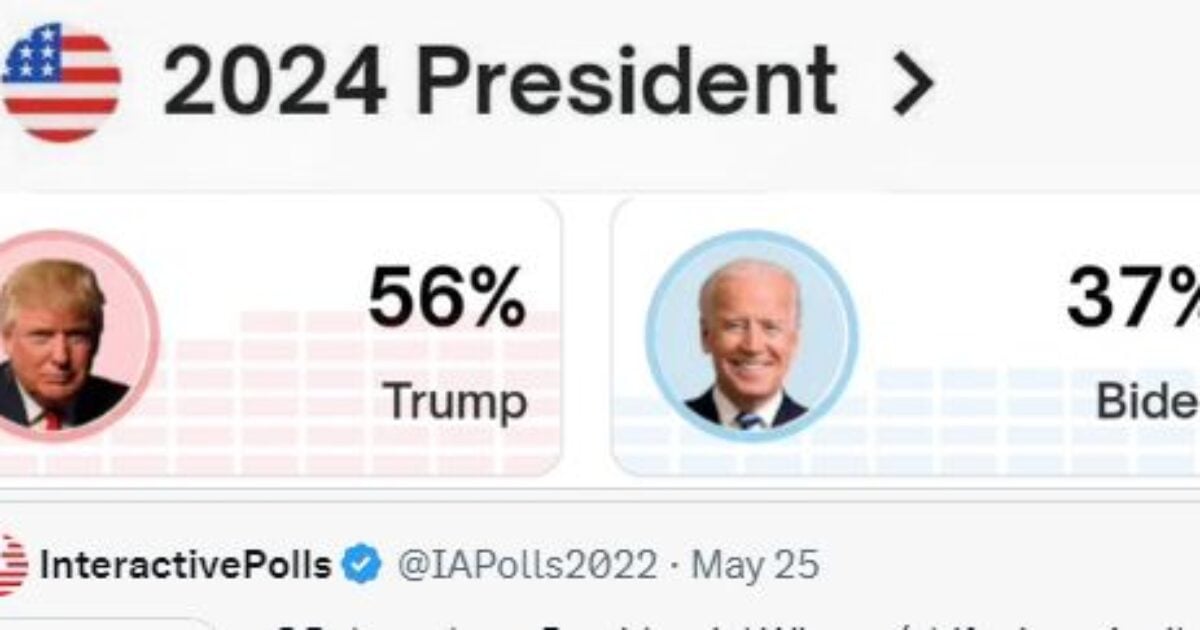This screenshot has width=1200, height=630.
Task: Click the US flag icon beside 2024 President
Action: 60,82
